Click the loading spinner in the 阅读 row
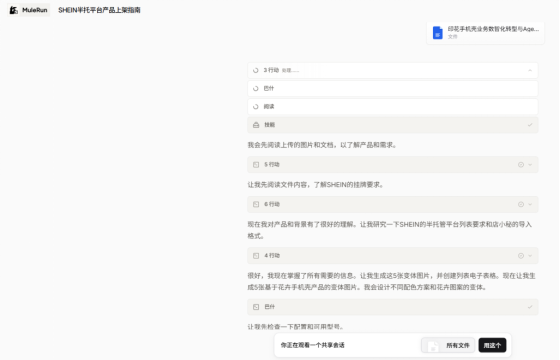The height and width of the screenshot is (360, 560). (x=256, y=106)
